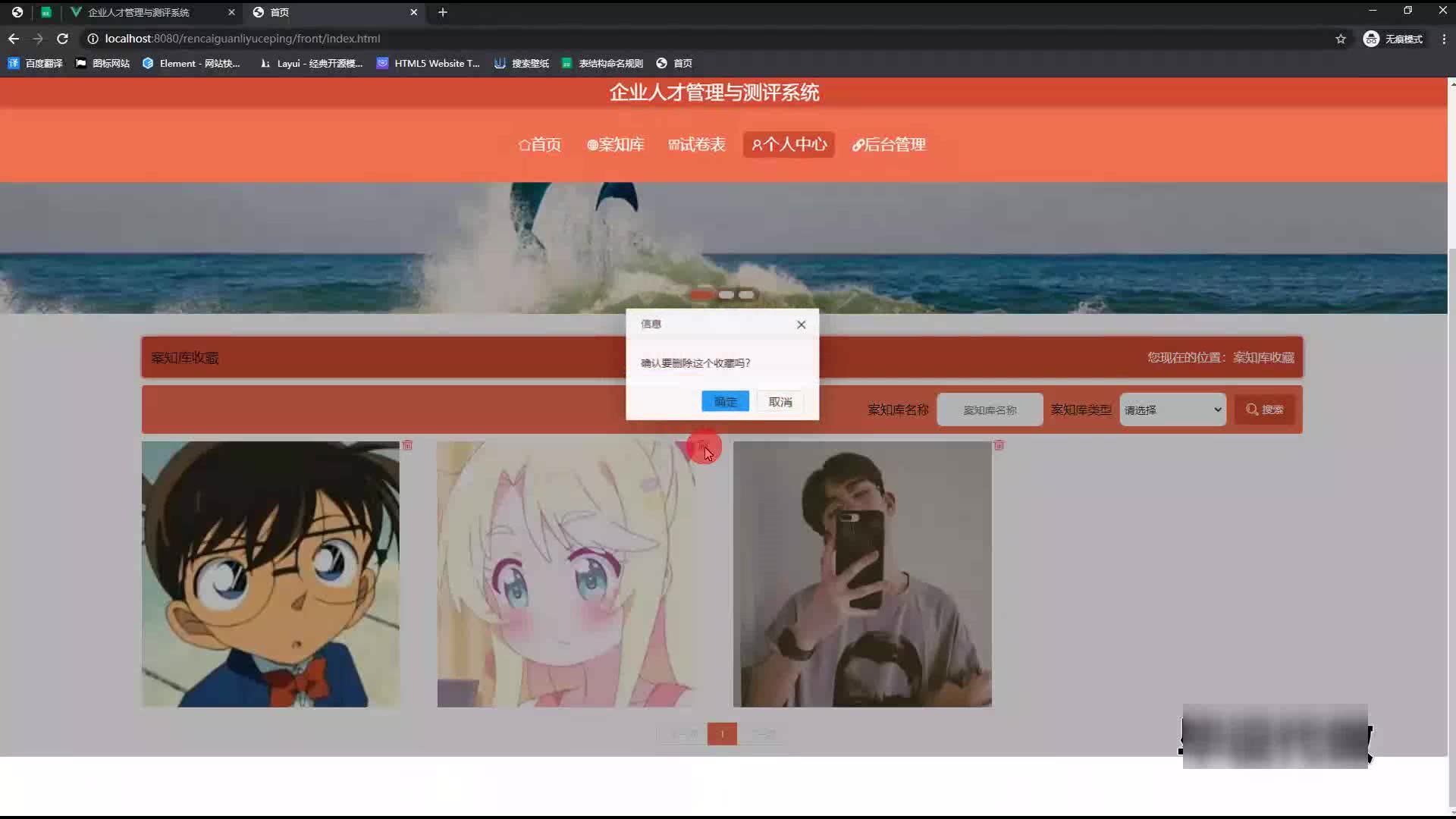Screen dimensions: 1456x819
Task: Confirm deletion with the 确定 button
Action: coord(725,402)
